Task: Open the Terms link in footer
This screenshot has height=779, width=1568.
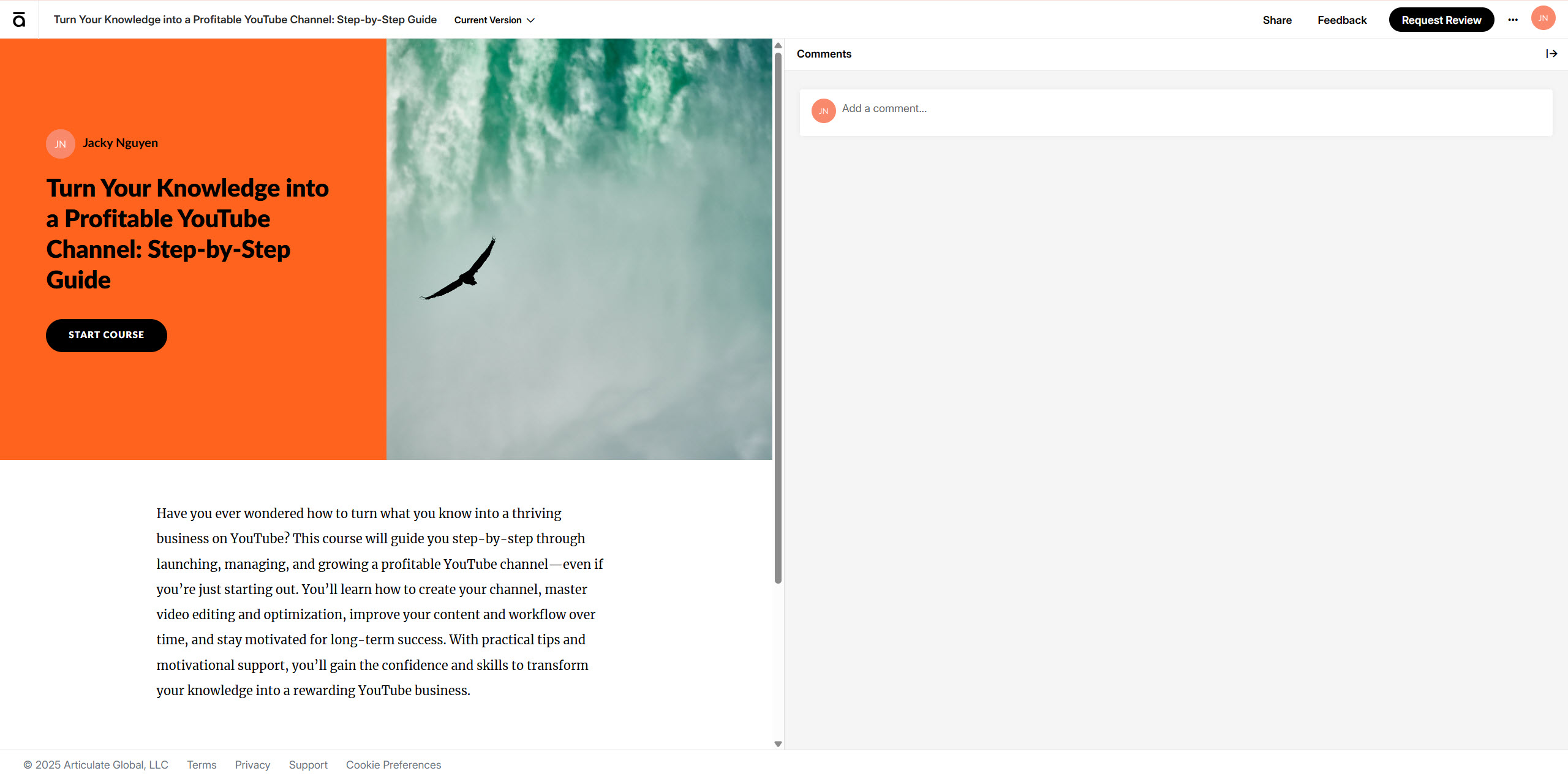Action: pos(202,765)
